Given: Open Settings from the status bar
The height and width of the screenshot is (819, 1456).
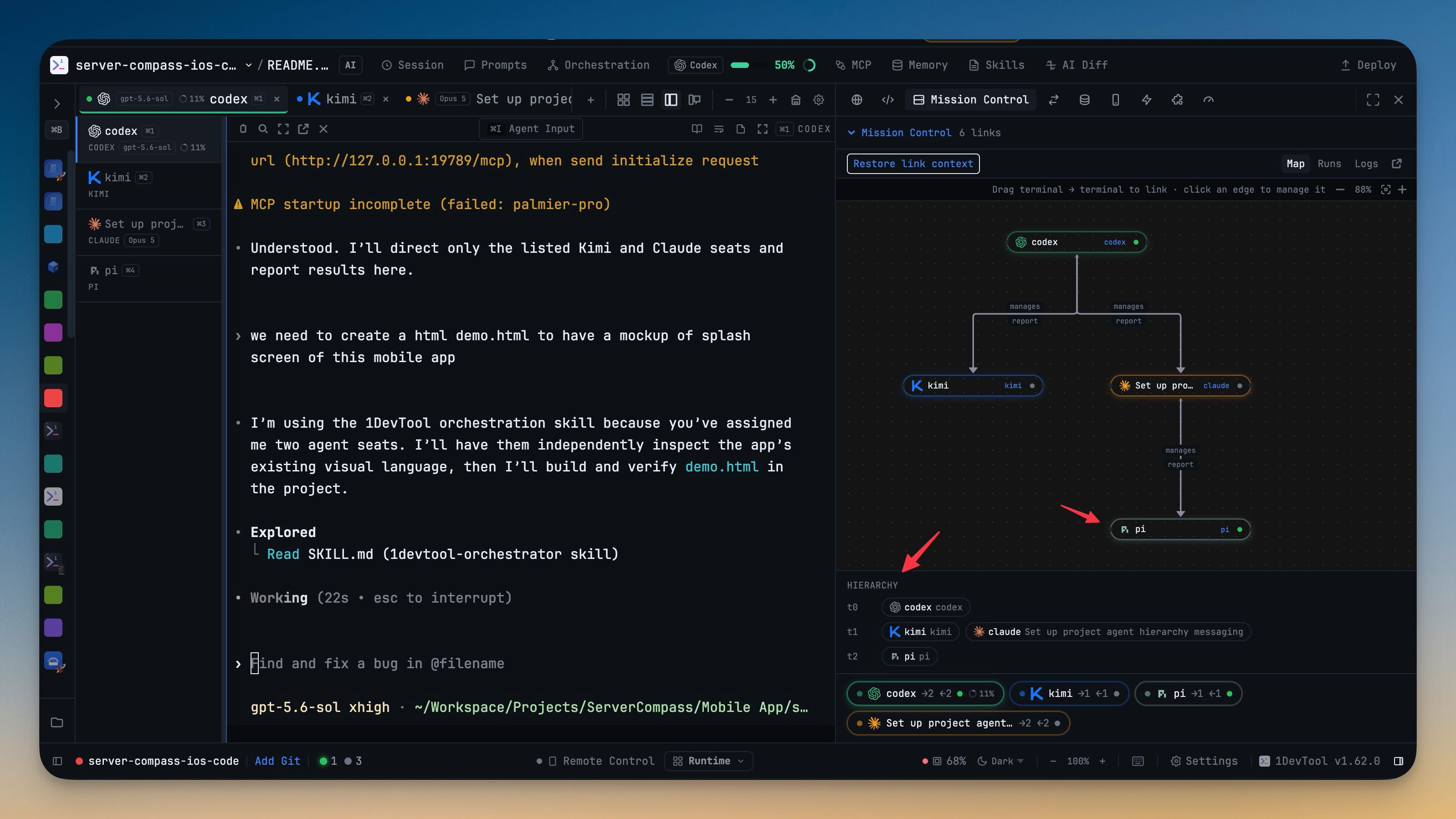Looking at the screenshot, I should [1203, 761].
